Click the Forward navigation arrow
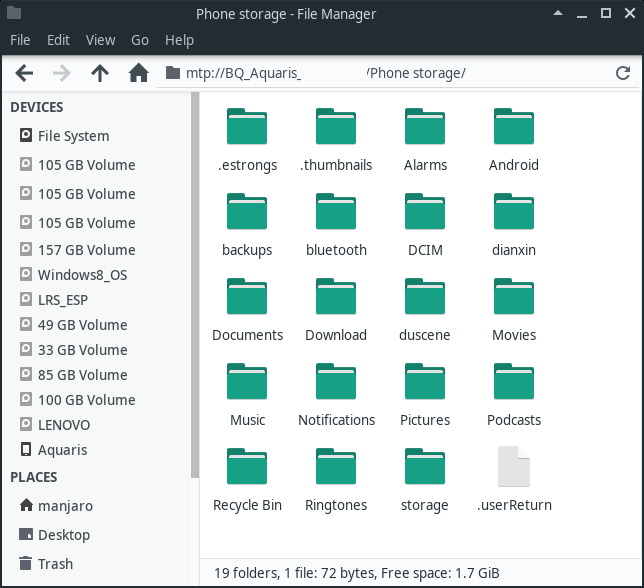 62,73
